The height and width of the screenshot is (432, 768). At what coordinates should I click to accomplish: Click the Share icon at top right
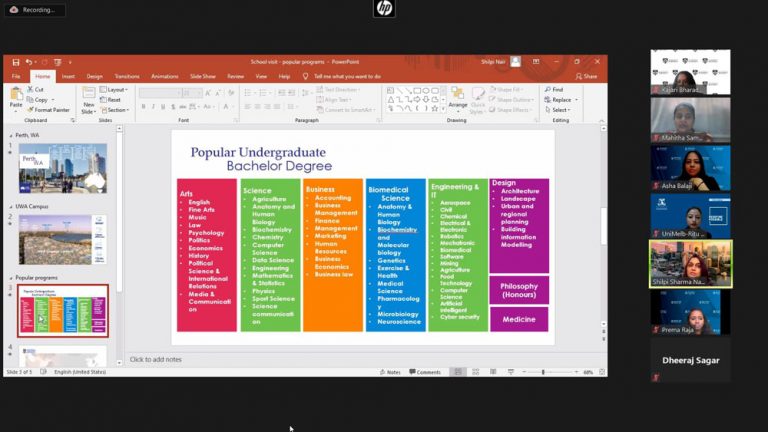click(x=587, y=76)
